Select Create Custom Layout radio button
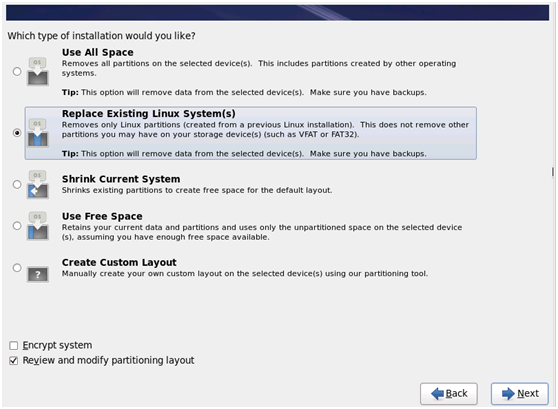The width and height of the screenshot is (558, 409). (x=17, y=267)
